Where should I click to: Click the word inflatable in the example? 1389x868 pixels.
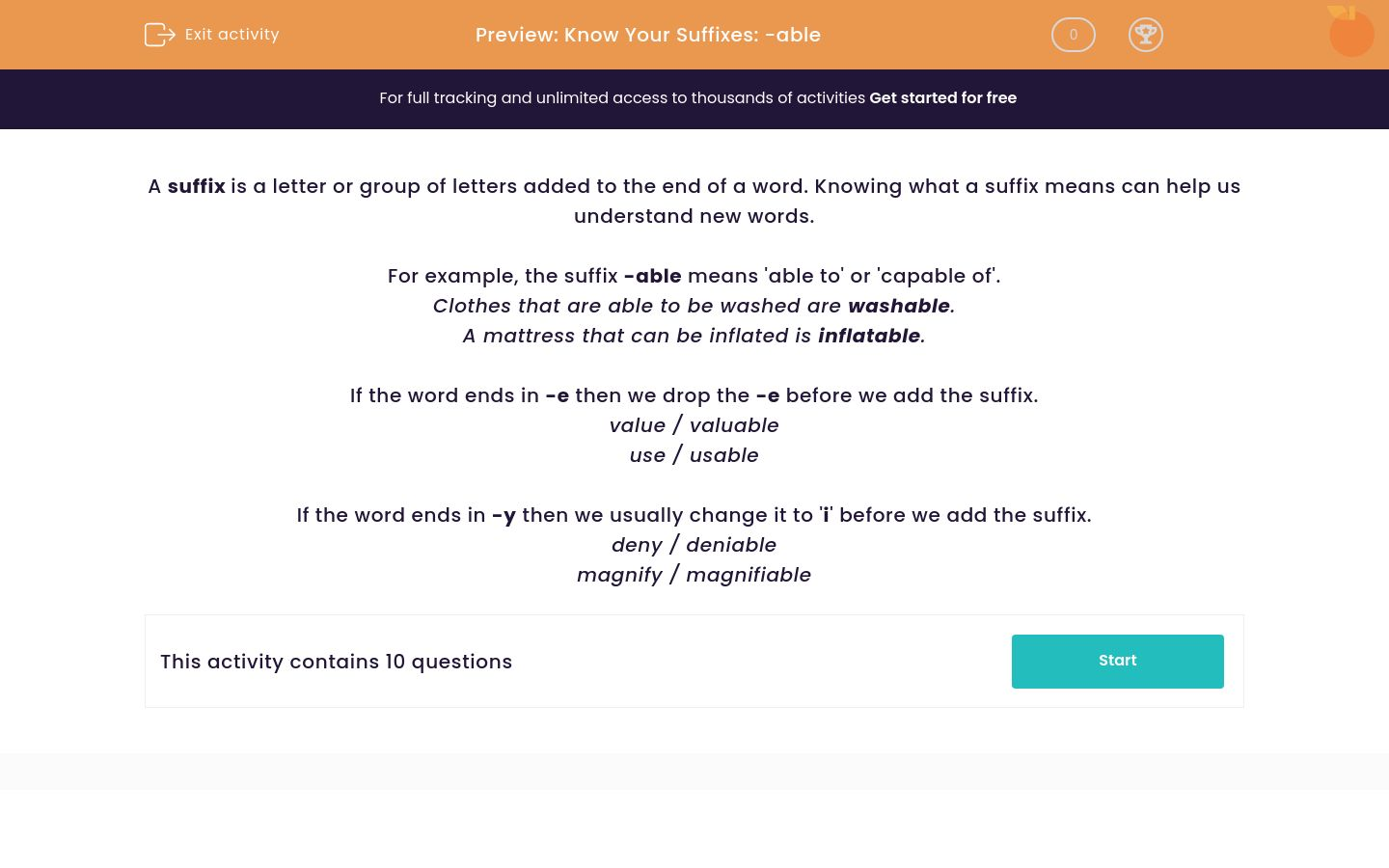click(868, 336)
